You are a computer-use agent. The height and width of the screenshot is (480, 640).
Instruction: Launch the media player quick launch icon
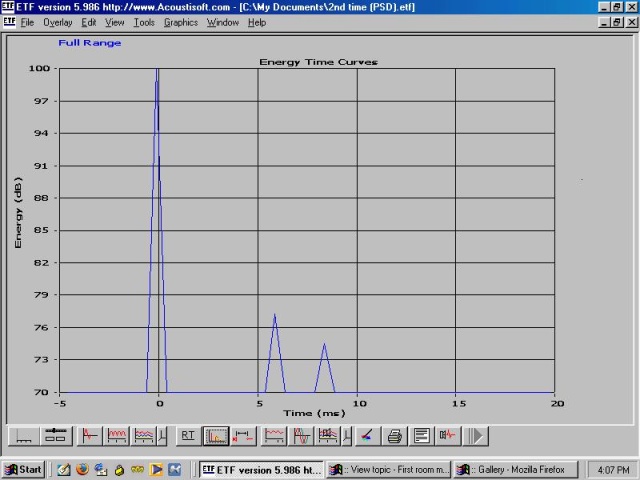click(156, 470)
